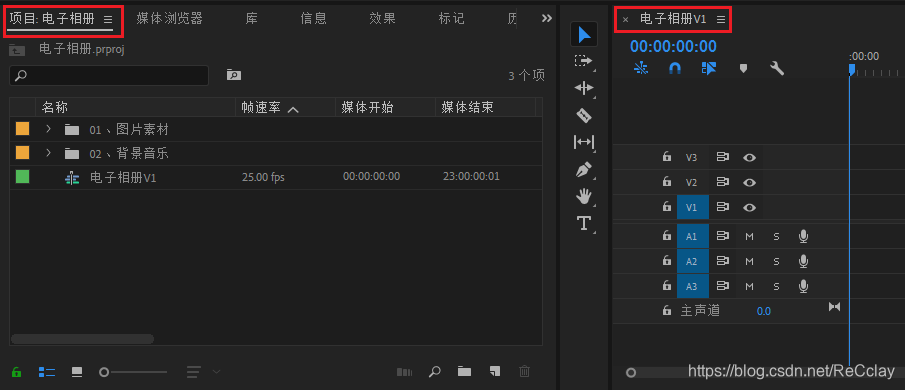This screenshot has width=905, height=390.
Task: Click Automate to Sequence icon
Action: click(405, 372)
